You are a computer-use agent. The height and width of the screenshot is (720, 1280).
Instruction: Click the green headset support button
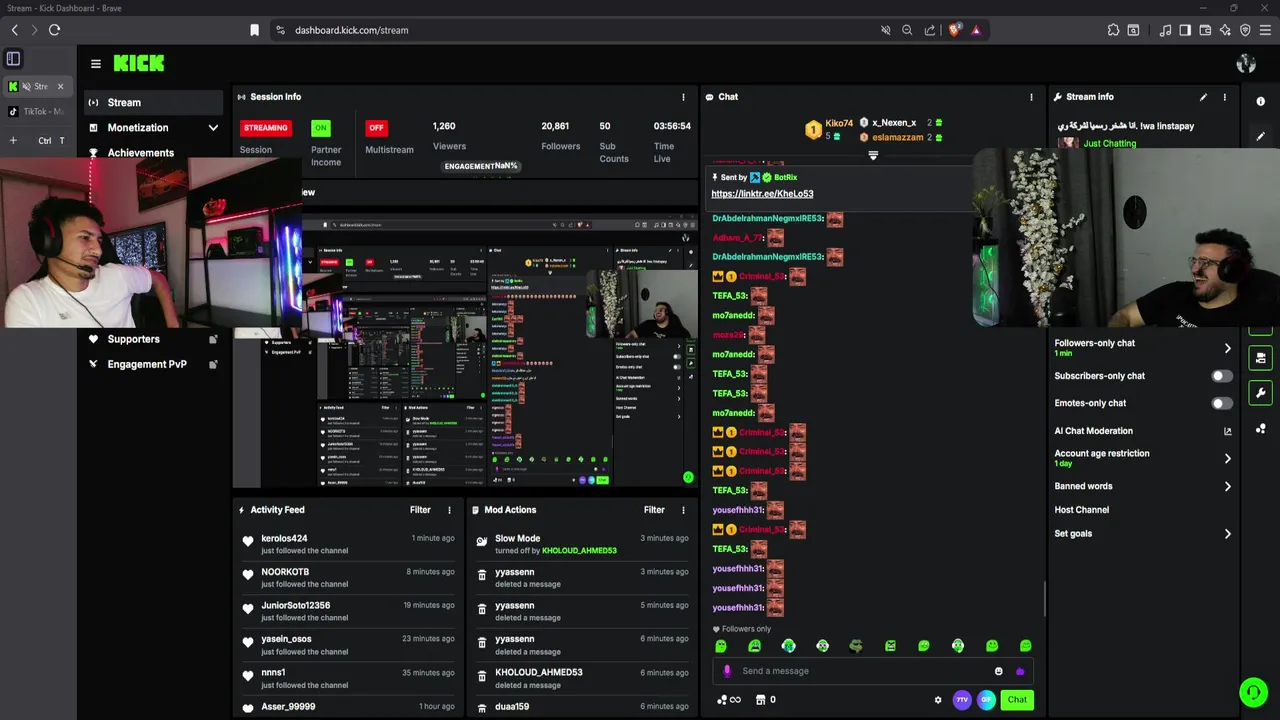pyautogui.click(x=1253, y=692)
